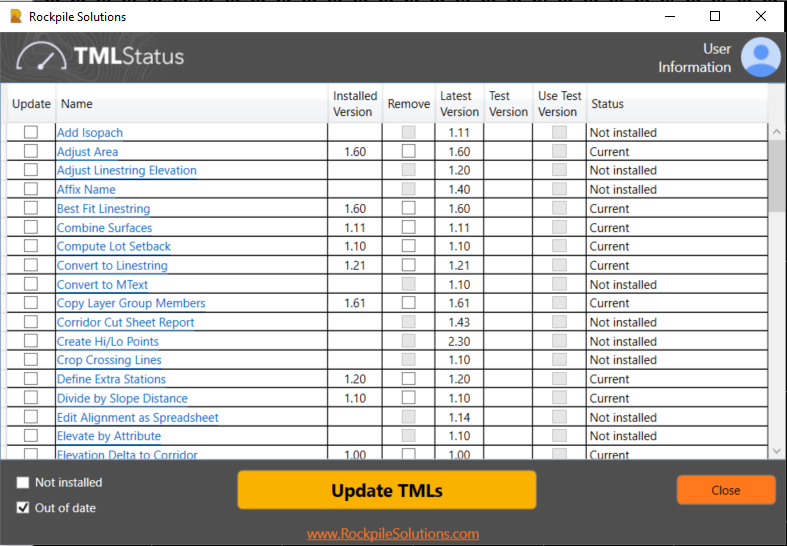The image size is (787, 546).
Task: Click the vertical scrollbar thumb
Action: (x=776, y=176)
